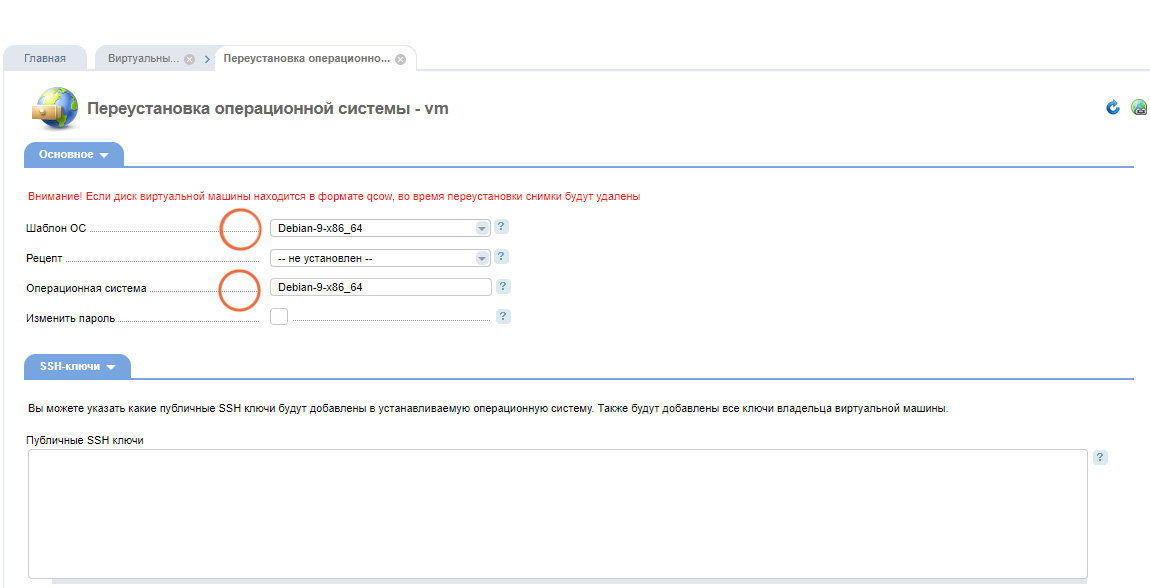Collapse the SSH-ключи section

(x=77, y=367)
